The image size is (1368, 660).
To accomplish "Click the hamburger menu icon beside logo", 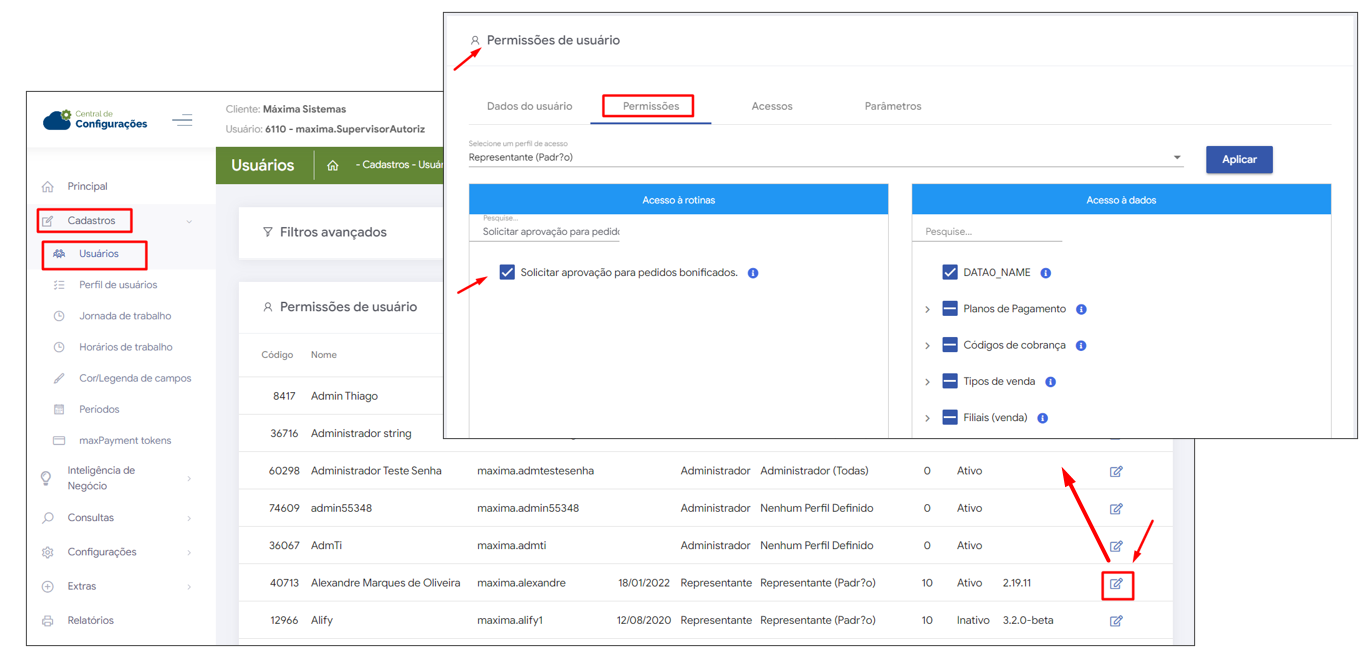I will coord(182,121).
